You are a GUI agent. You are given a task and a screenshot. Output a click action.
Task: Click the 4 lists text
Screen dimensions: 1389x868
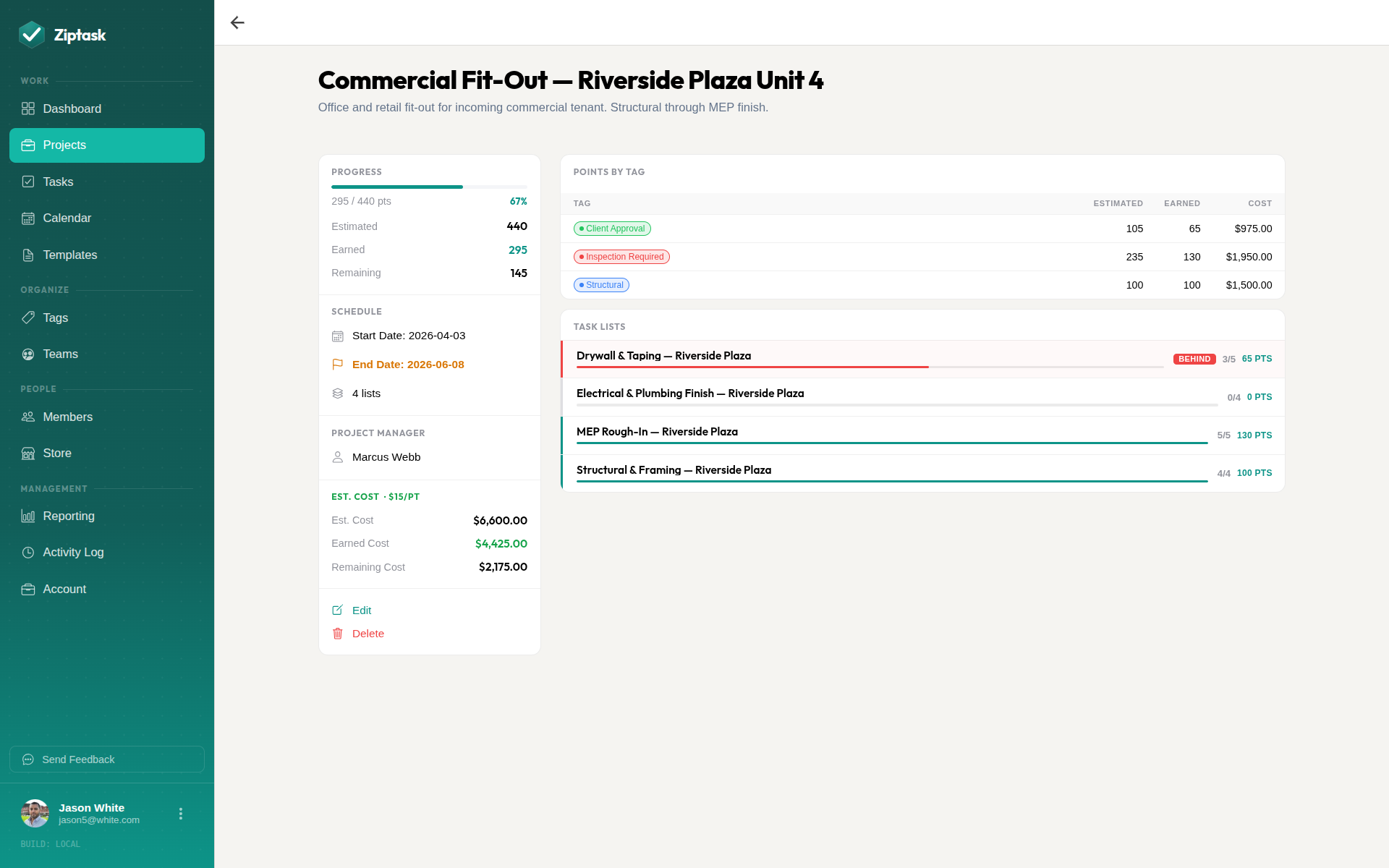(366, 393)
